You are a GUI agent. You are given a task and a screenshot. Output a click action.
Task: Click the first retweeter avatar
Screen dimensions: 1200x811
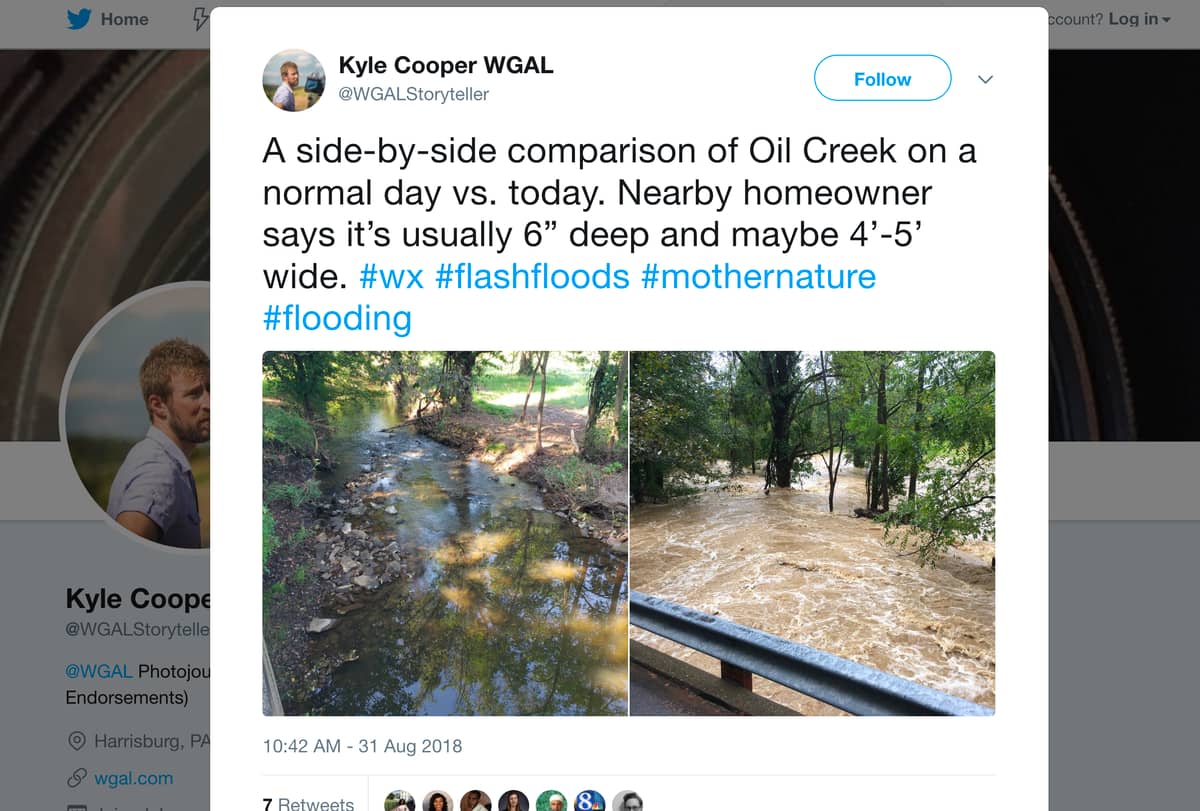point(400,801)
